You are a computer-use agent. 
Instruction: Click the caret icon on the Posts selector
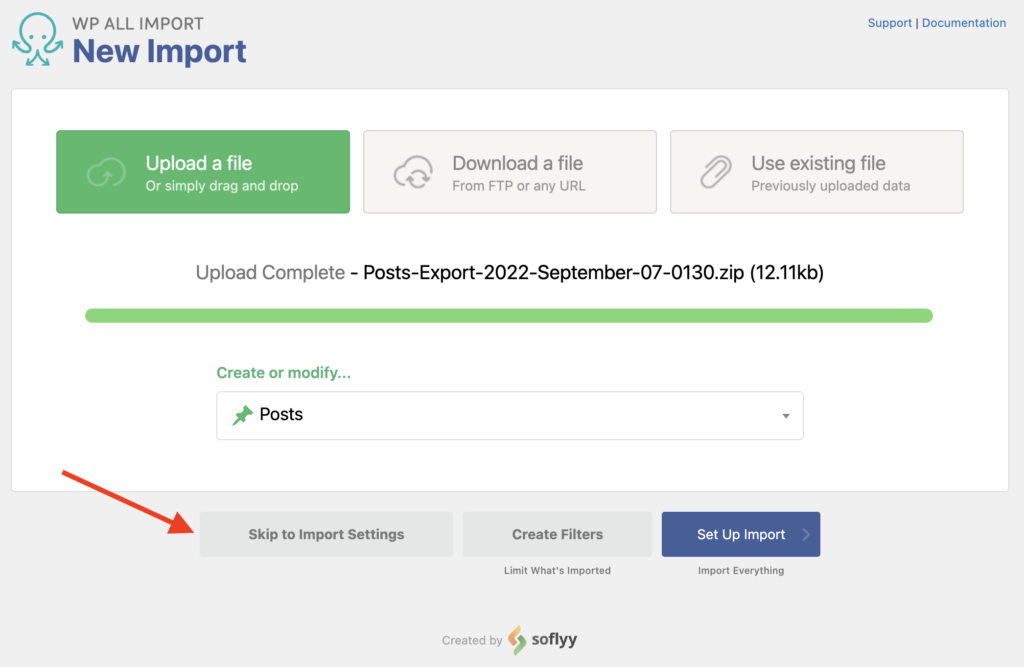pos(785,415)
